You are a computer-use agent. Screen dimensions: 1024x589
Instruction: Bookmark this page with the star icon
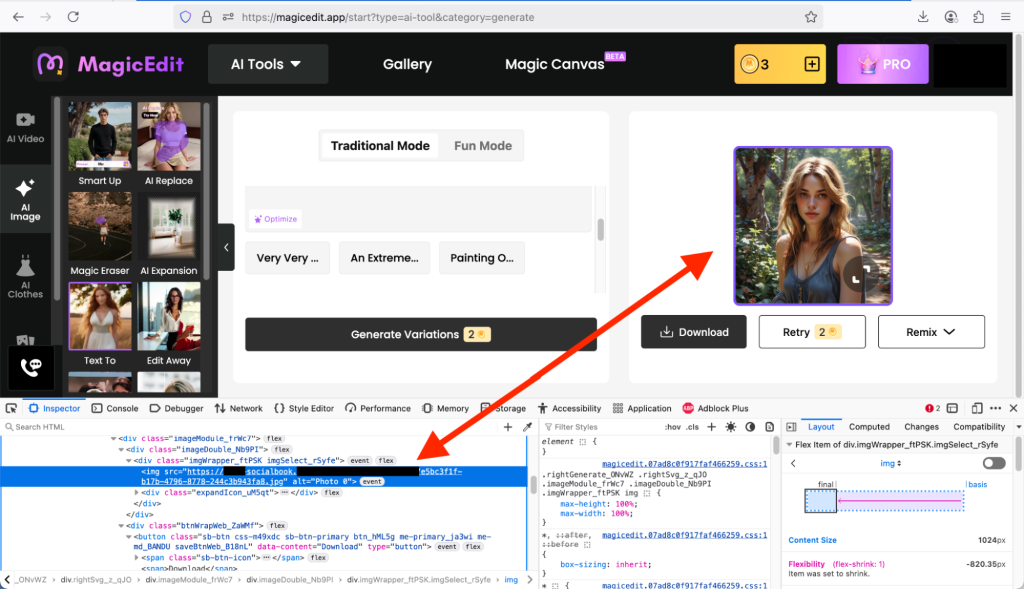coord(810,17)
